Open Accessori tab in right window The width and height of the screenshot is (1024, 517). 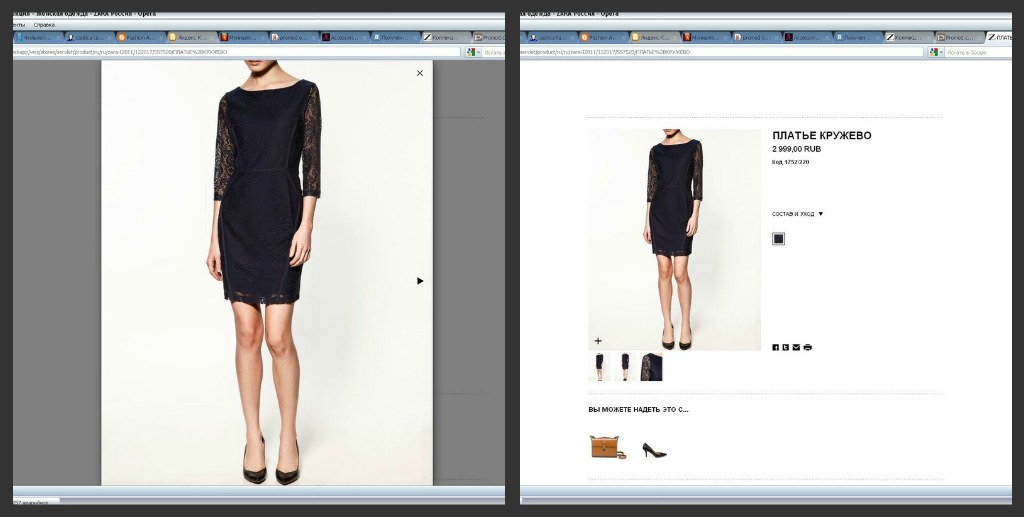(x=808, y=38)
